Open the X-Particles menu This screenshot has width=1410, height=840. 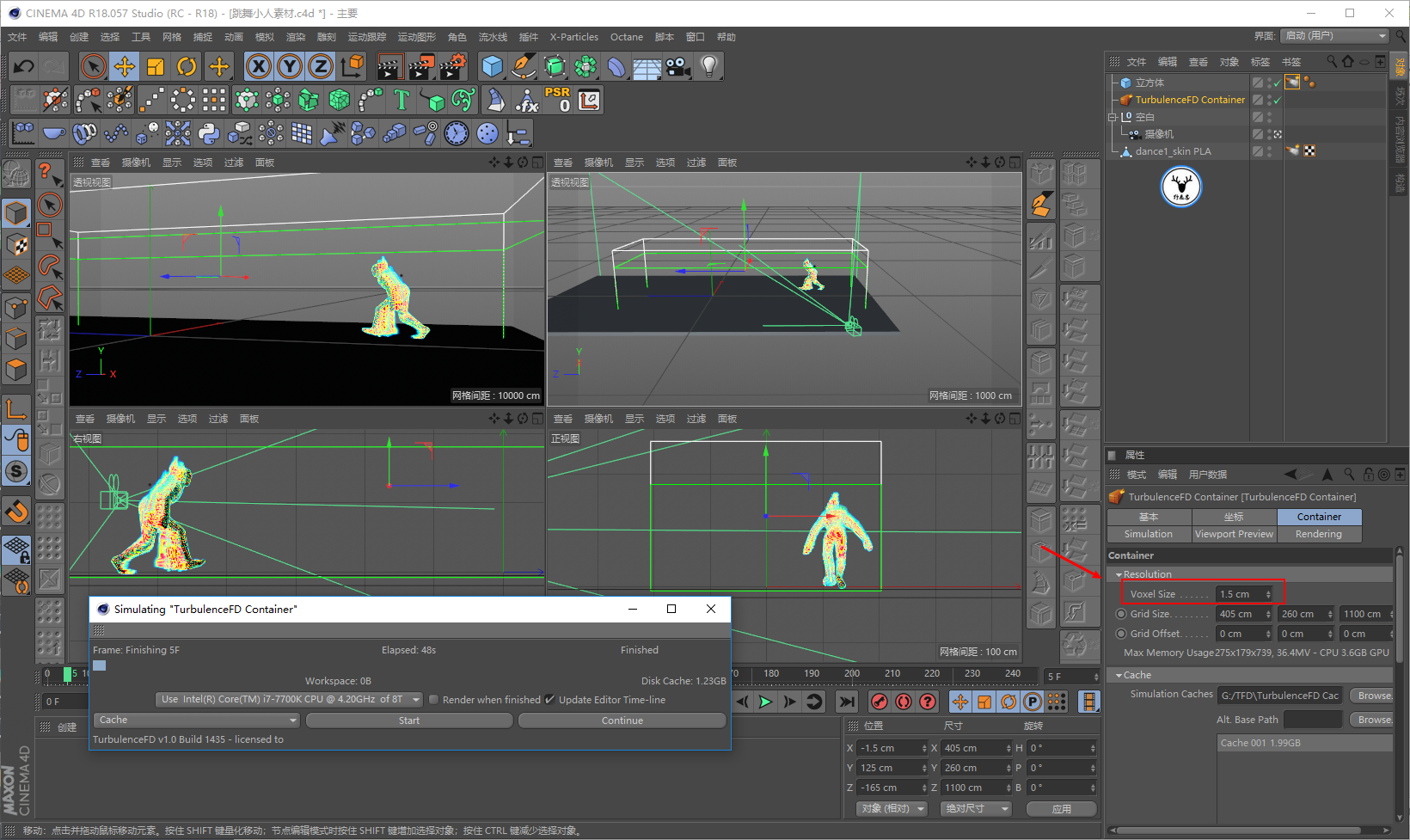(574, 37)
